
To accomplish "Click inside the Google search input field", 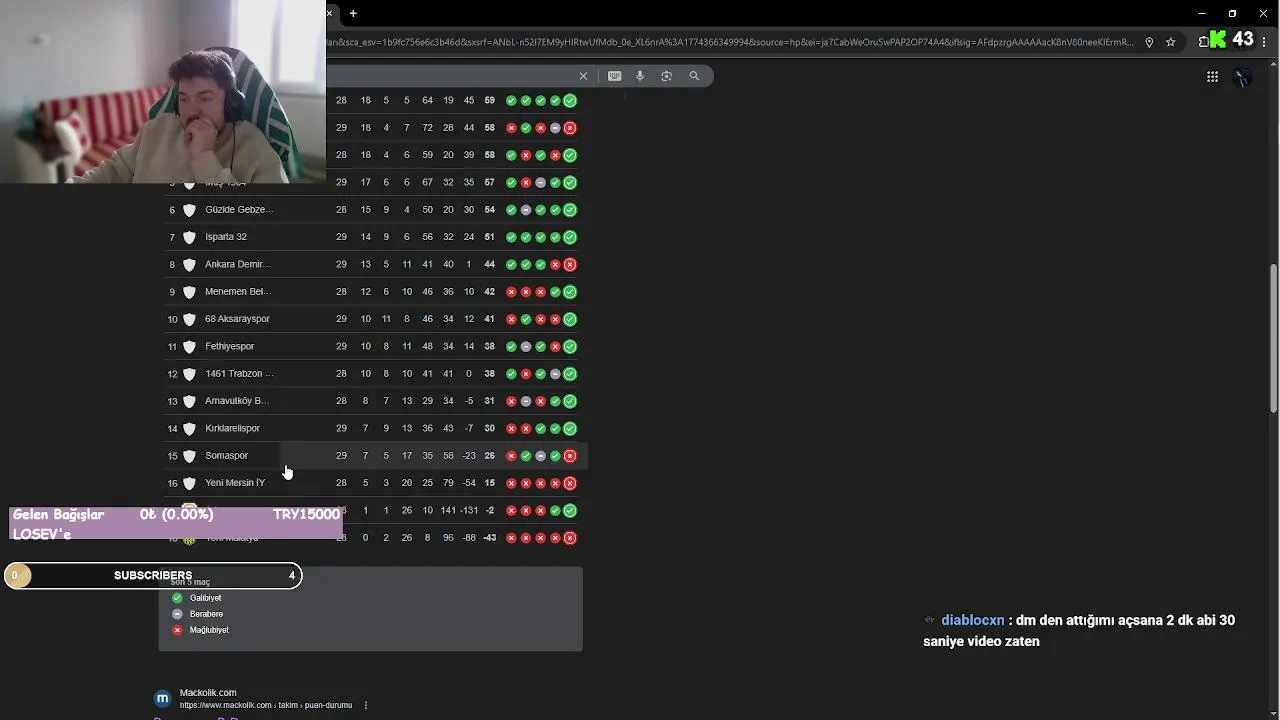I will click(x=450, y=76).
